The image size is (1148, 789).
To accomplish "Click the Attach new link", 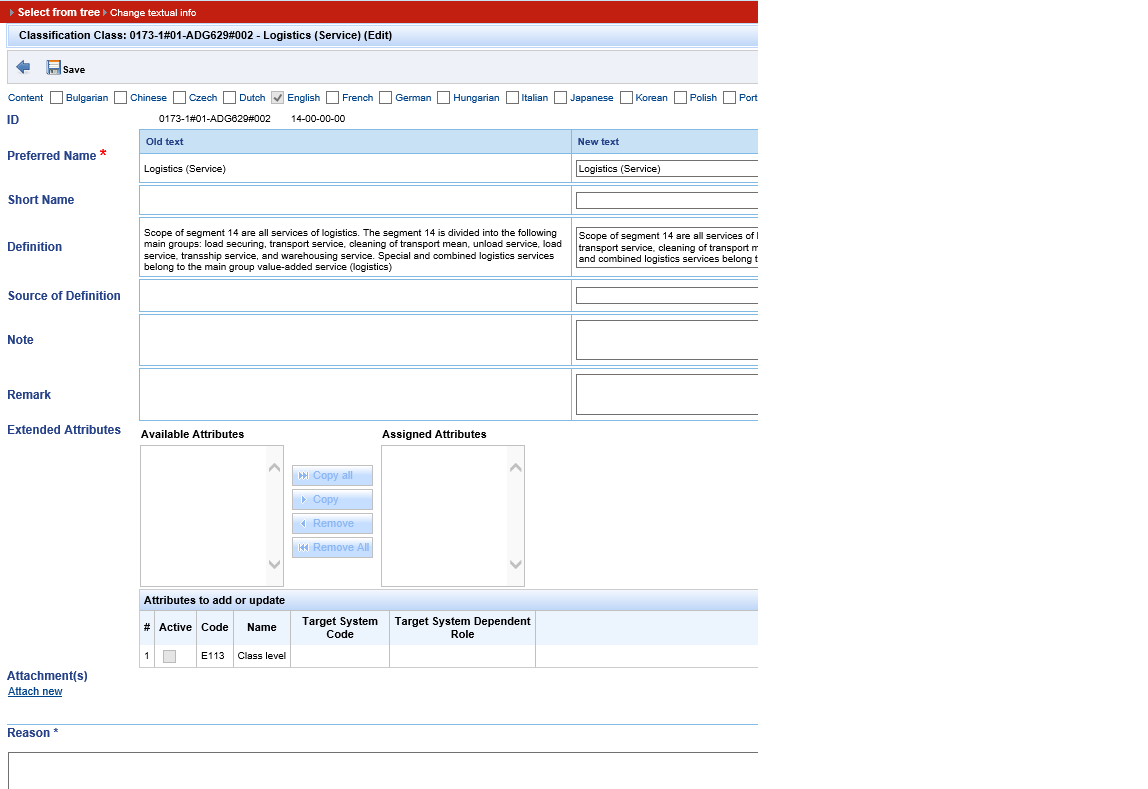I will tap(35, 691).
